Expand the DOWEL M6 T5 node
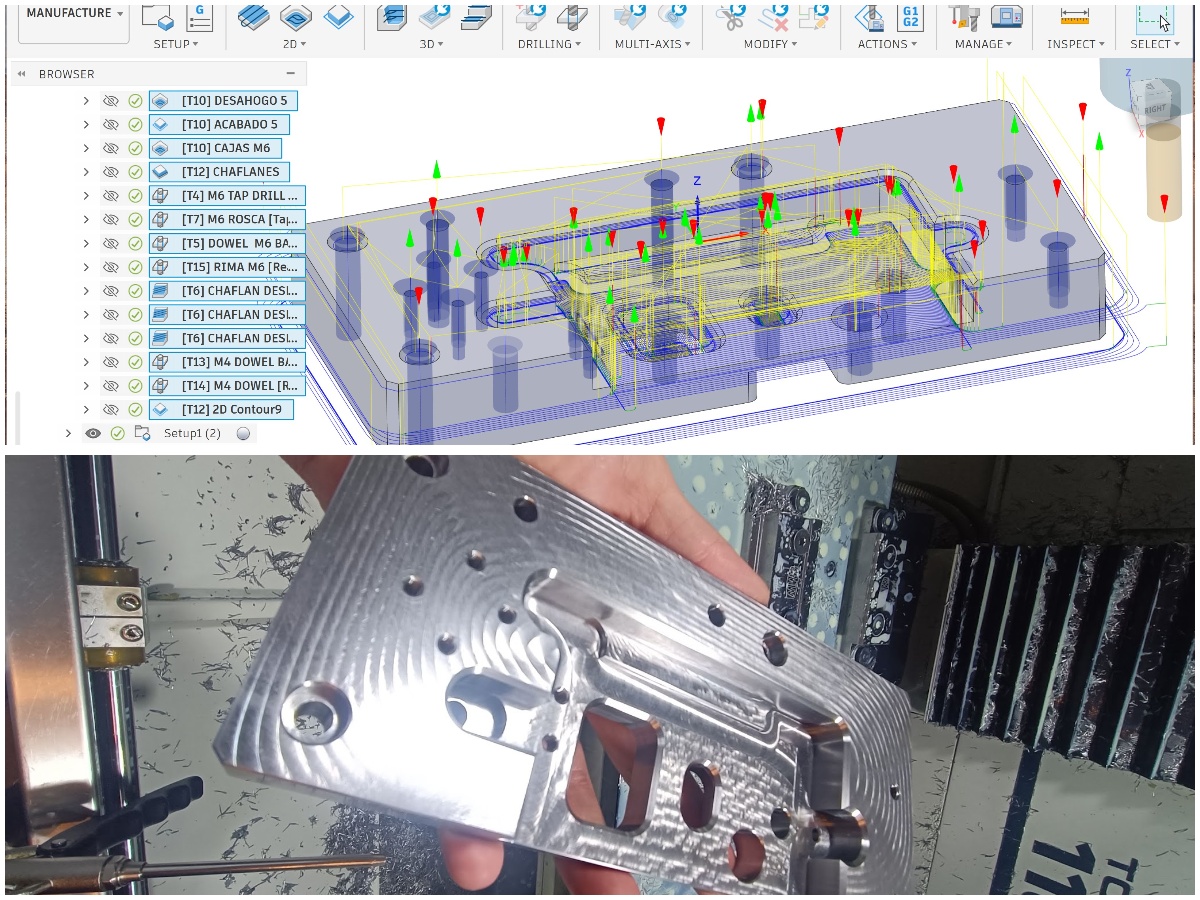The height and width of the screenshot is (900, 1200). [x=86, y=243]
